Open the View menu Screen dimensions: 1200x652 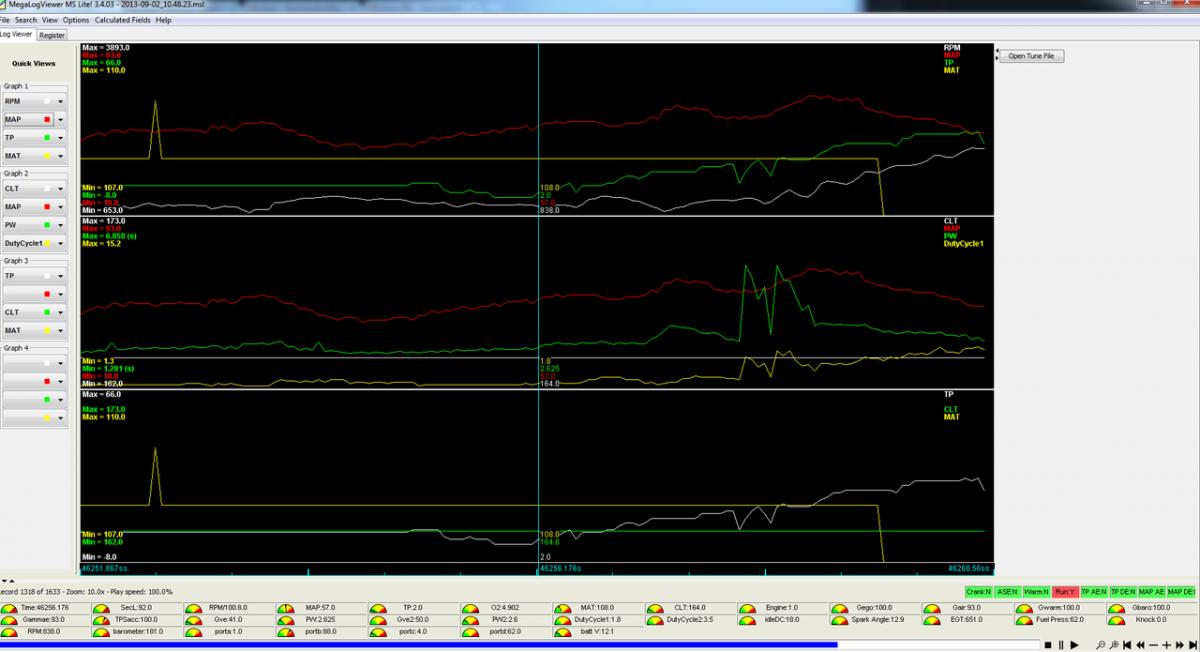(50, 20)
